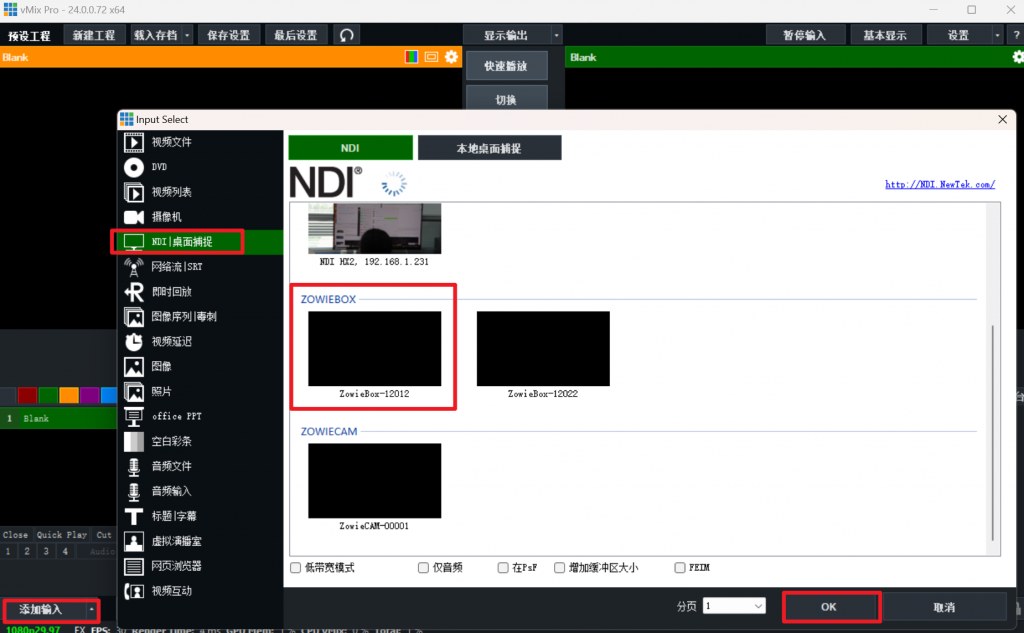This screenshot has height=633, width=1024.
Task: Open the arrow next to 添加输入
Action: point(91,609)
